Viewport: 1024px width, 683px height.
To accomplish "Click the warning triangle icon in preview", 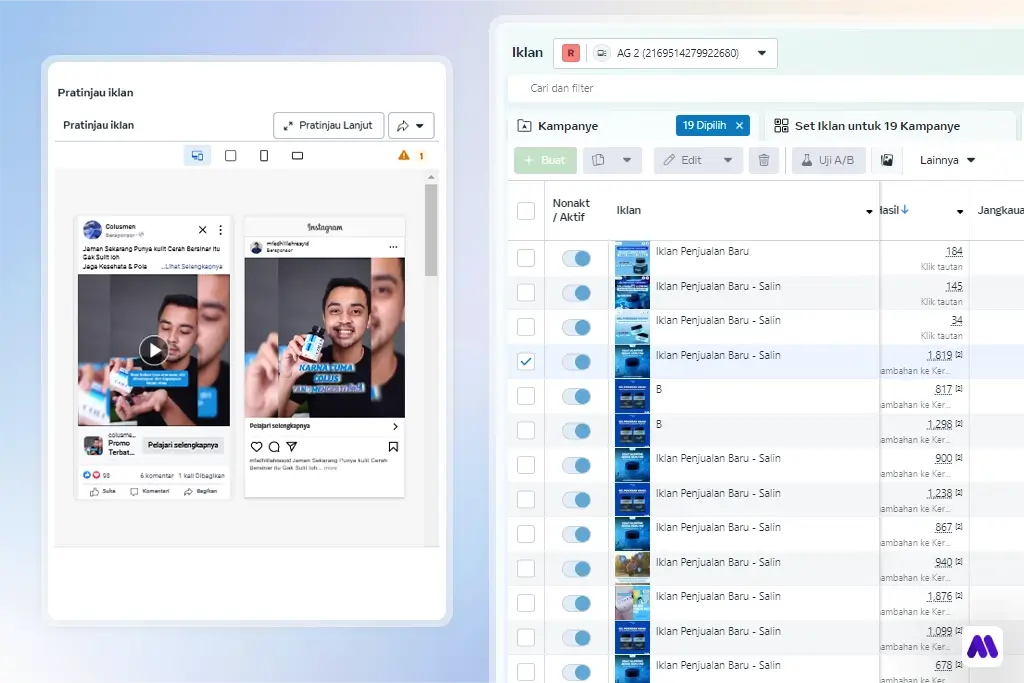I will pos(404,155).
